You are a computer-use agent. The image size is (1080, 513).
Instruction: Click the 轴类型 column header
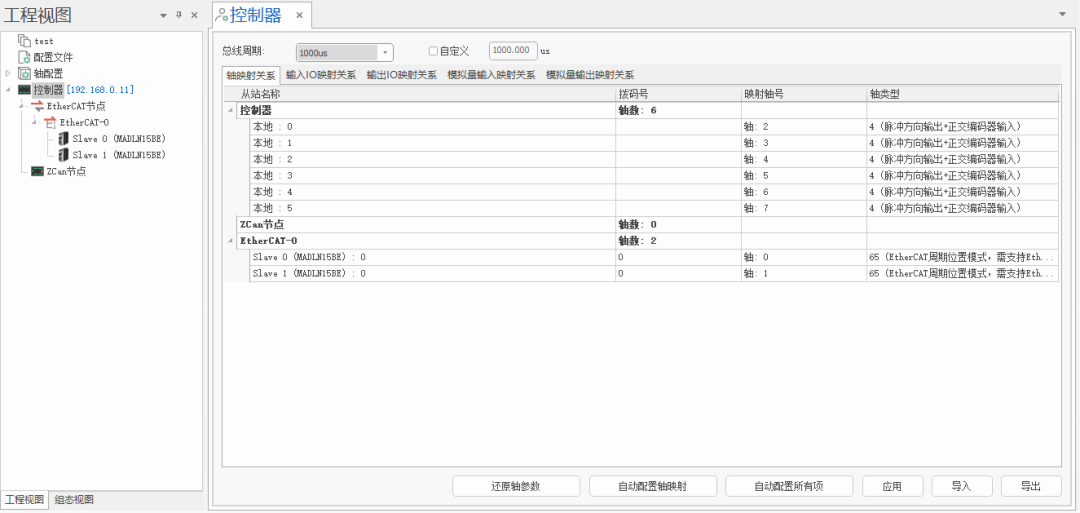tap(963, 94)
